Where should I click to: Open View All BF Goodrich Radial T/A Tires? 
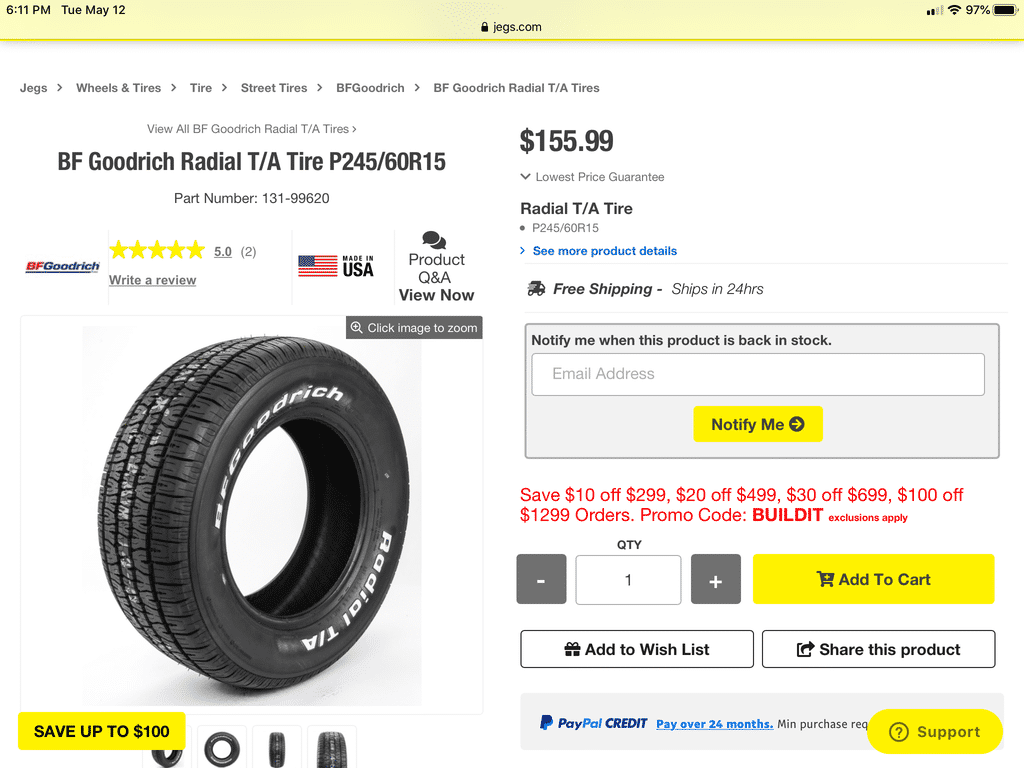251,129
